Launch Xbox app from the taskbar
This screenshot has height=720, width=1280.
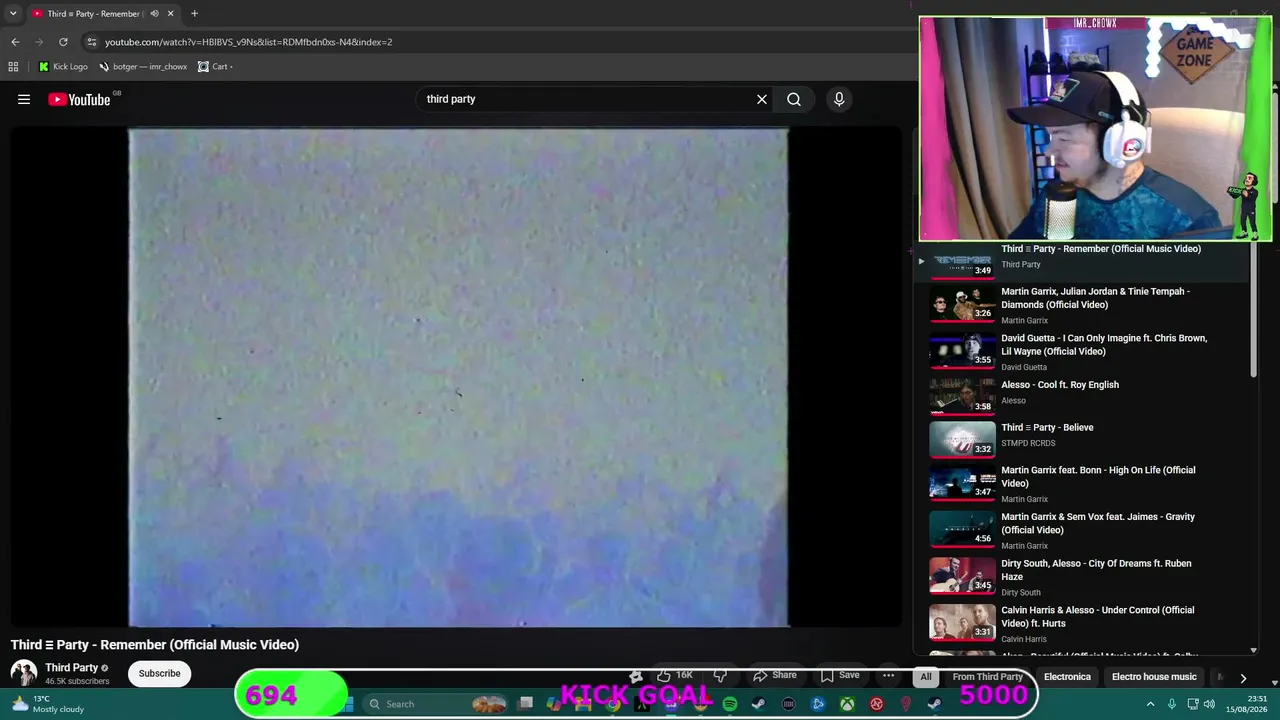847,704
